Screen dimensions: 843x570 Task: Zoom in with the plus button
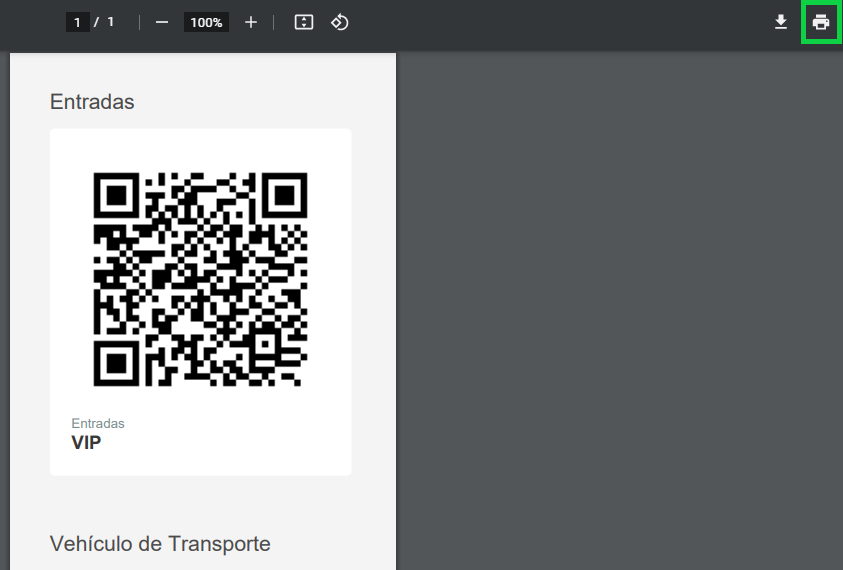coord(251,22)
